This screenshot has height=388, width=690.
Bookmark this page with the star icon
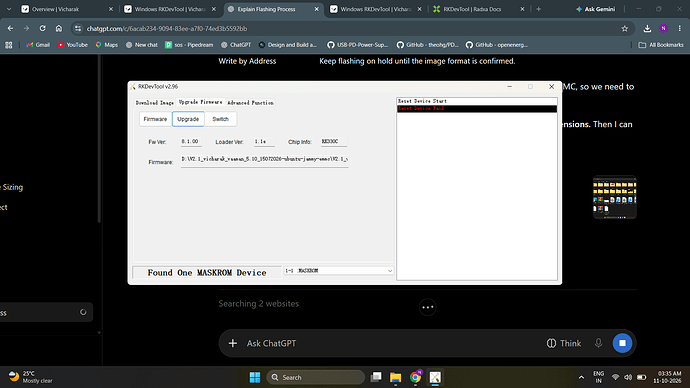624,29
